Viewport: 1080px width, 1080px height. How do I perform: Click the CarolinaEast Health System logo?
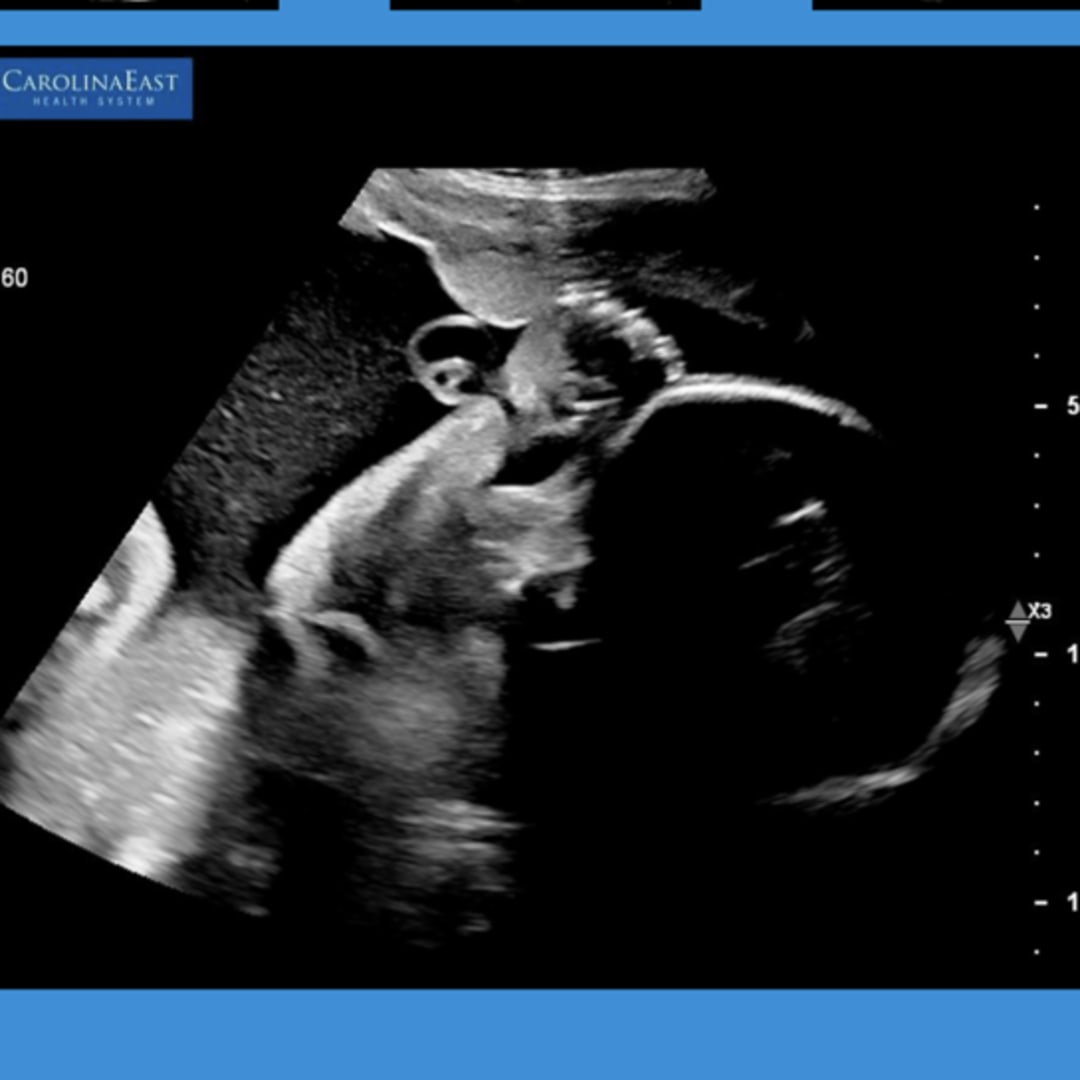96,88
